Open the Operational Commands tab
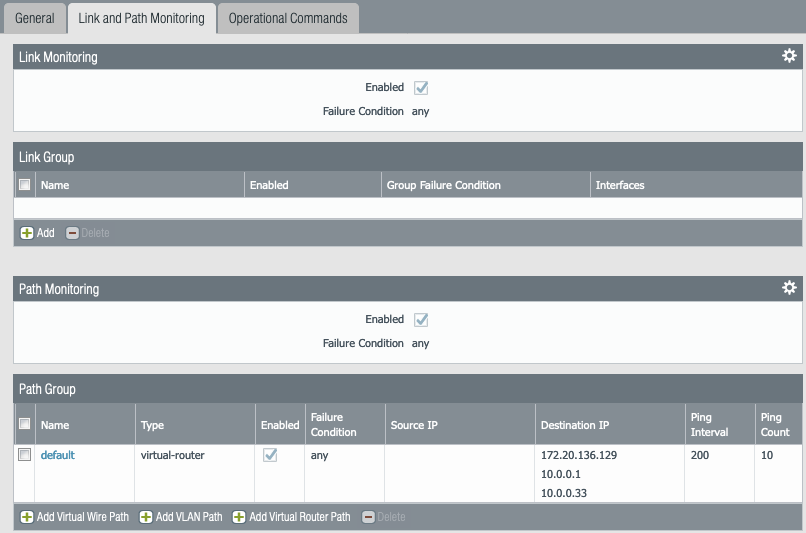The width and height of the screenshot is (806, 533). [288, 18]
